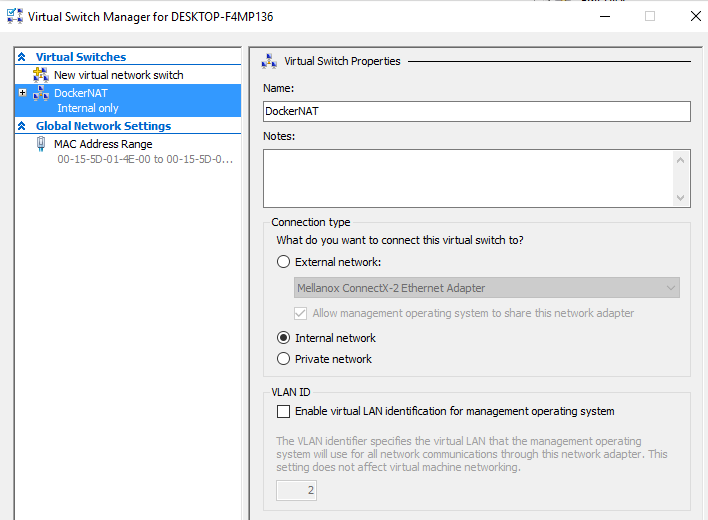The image size is (708, 520).
Task: Click the DockerNAT switch icon
Action: point(41,93)
